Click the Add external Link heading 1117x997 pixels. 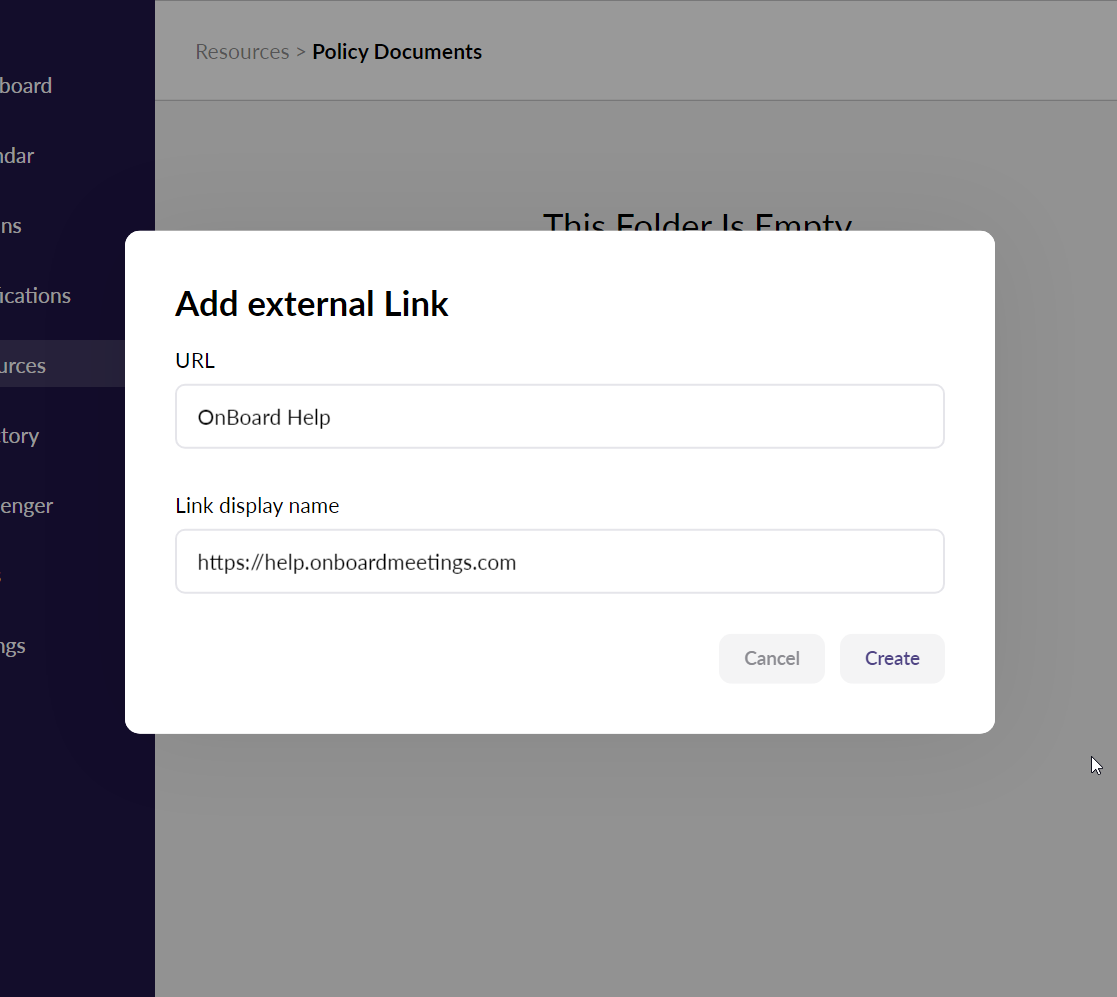311,304
